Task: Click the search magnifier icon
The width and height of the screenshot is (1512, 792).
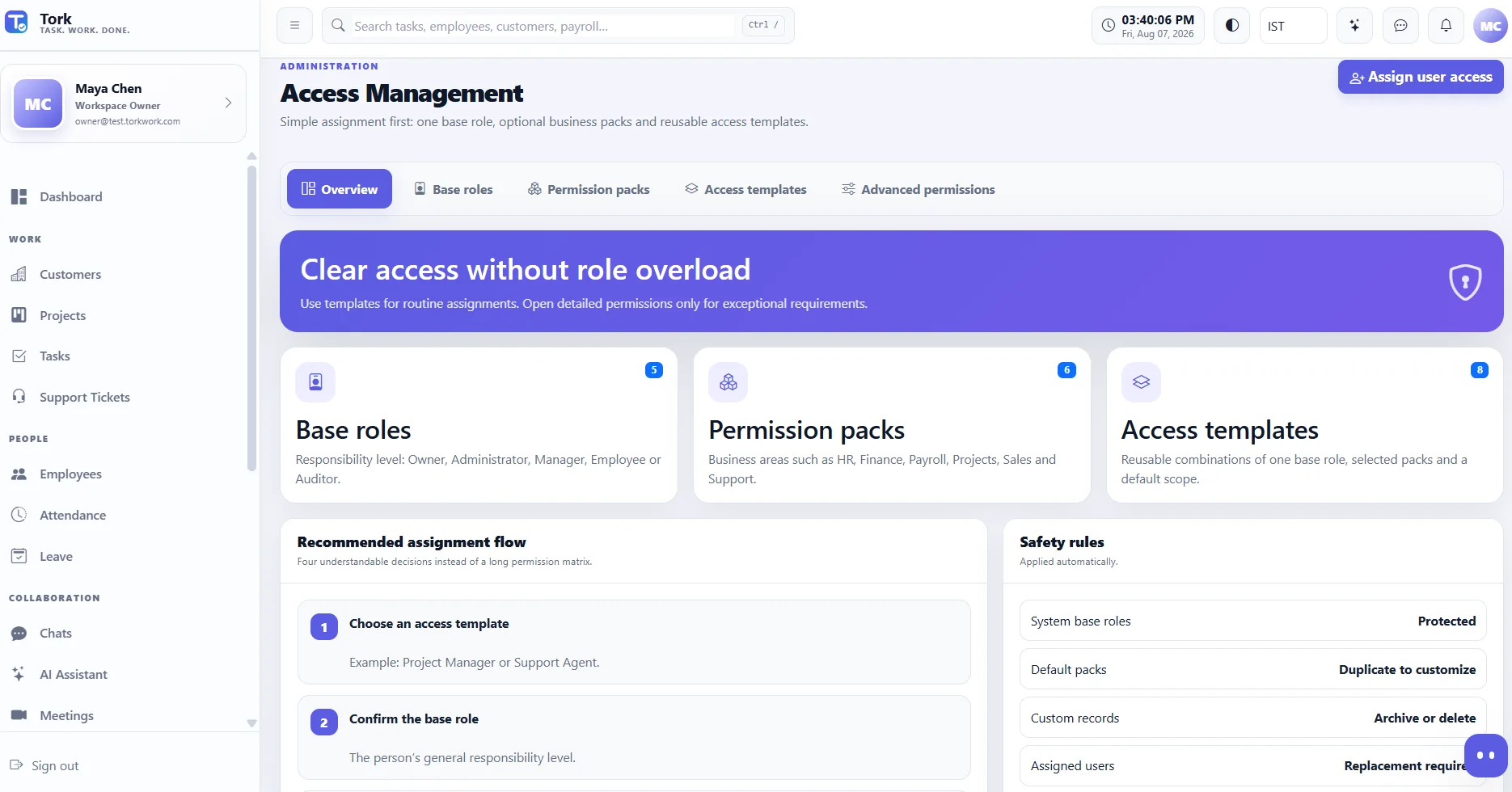Action: click(x=339, y=26)
